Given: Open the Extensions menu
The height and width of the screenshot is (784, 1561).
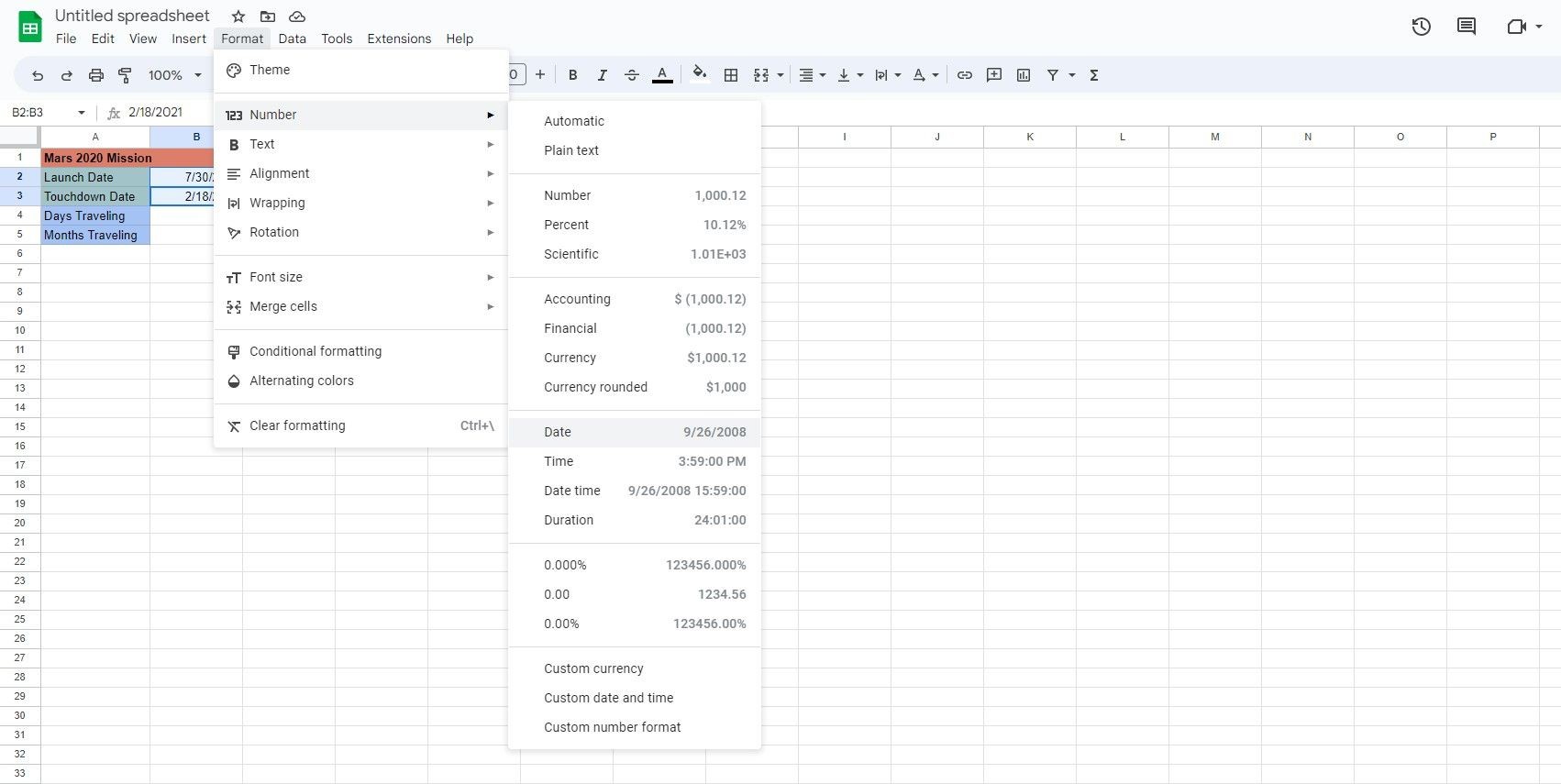Looking at the screenshot, I should [399, 39].
